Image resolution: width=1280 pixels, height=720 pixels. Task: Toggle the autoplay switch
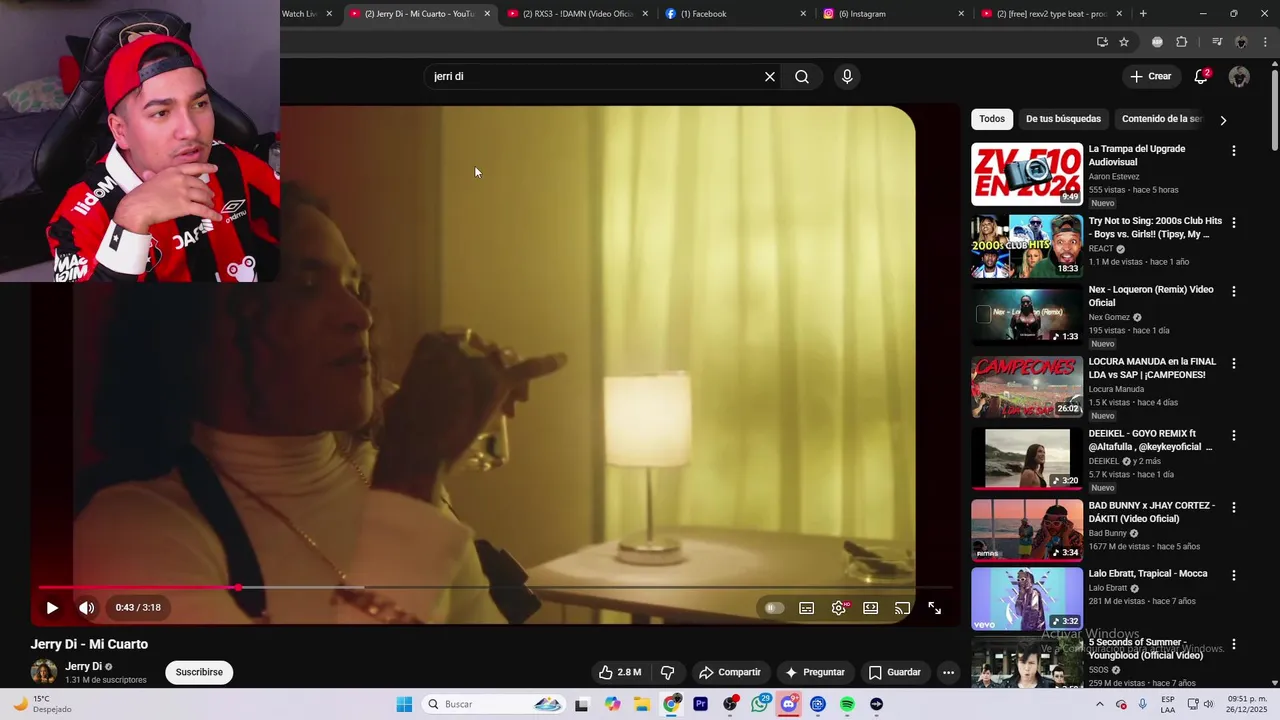pos(774,607)
